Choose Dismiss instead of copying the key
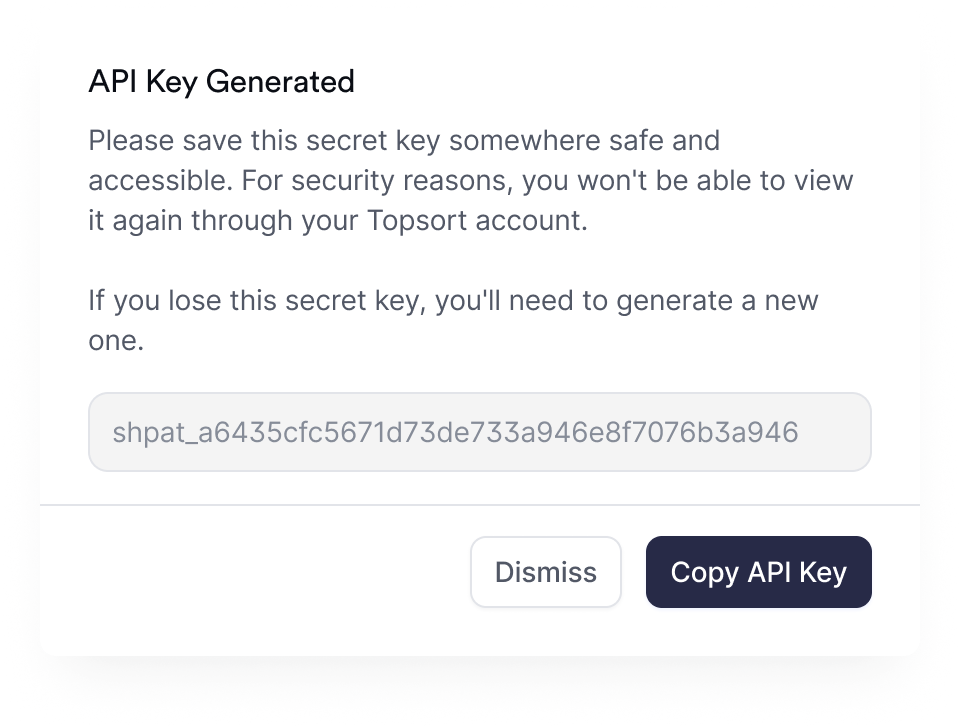960x728 pixels. (545, 572)
